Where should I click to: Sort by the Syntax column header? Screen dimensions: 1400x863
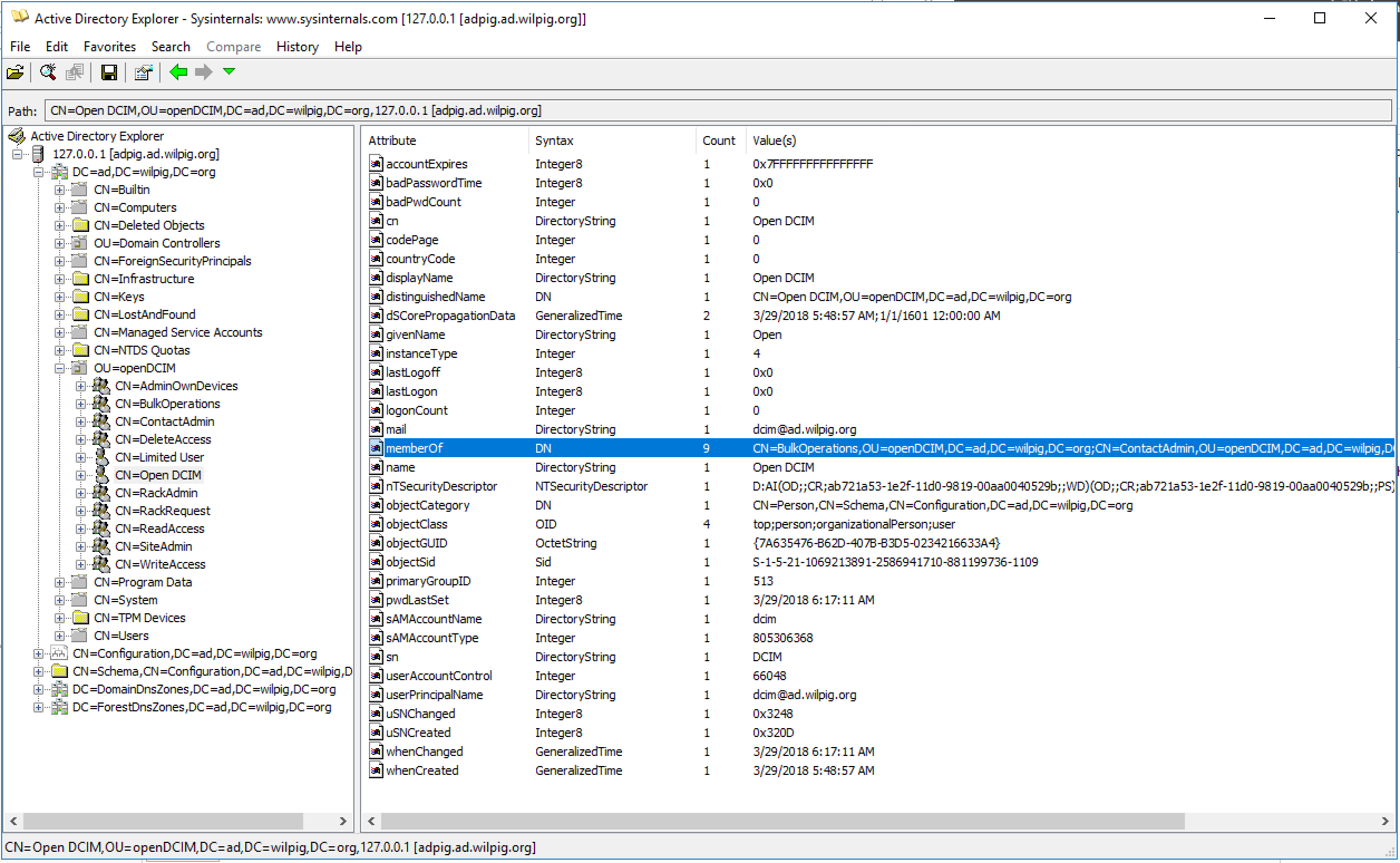pos(612,140)
